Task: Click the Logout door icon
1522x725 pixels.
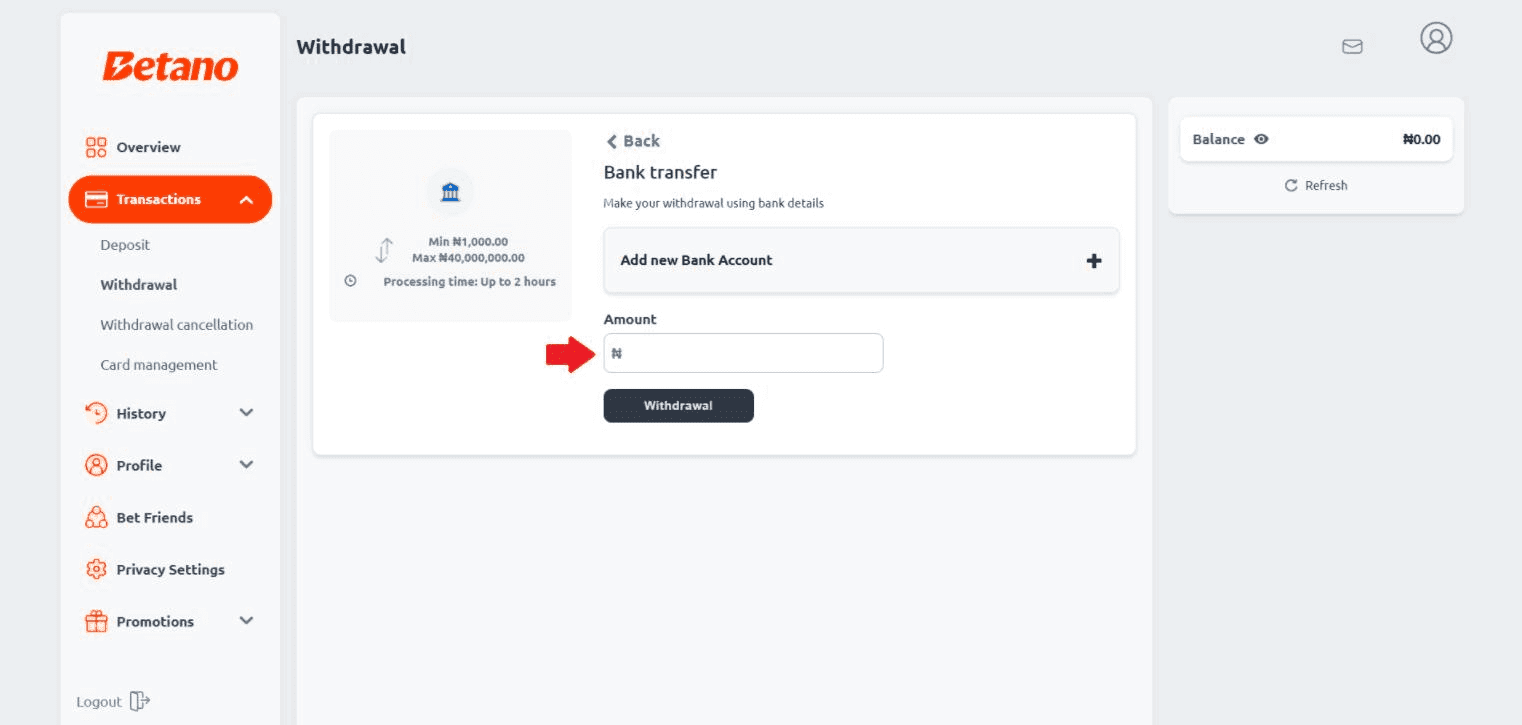Action: [140, 701]
